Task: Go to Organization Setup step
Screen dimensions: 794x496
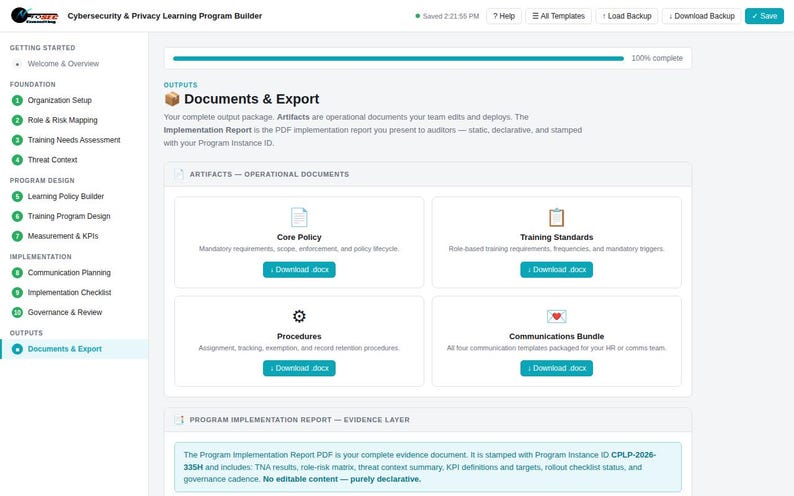Action: coord(74,100)
